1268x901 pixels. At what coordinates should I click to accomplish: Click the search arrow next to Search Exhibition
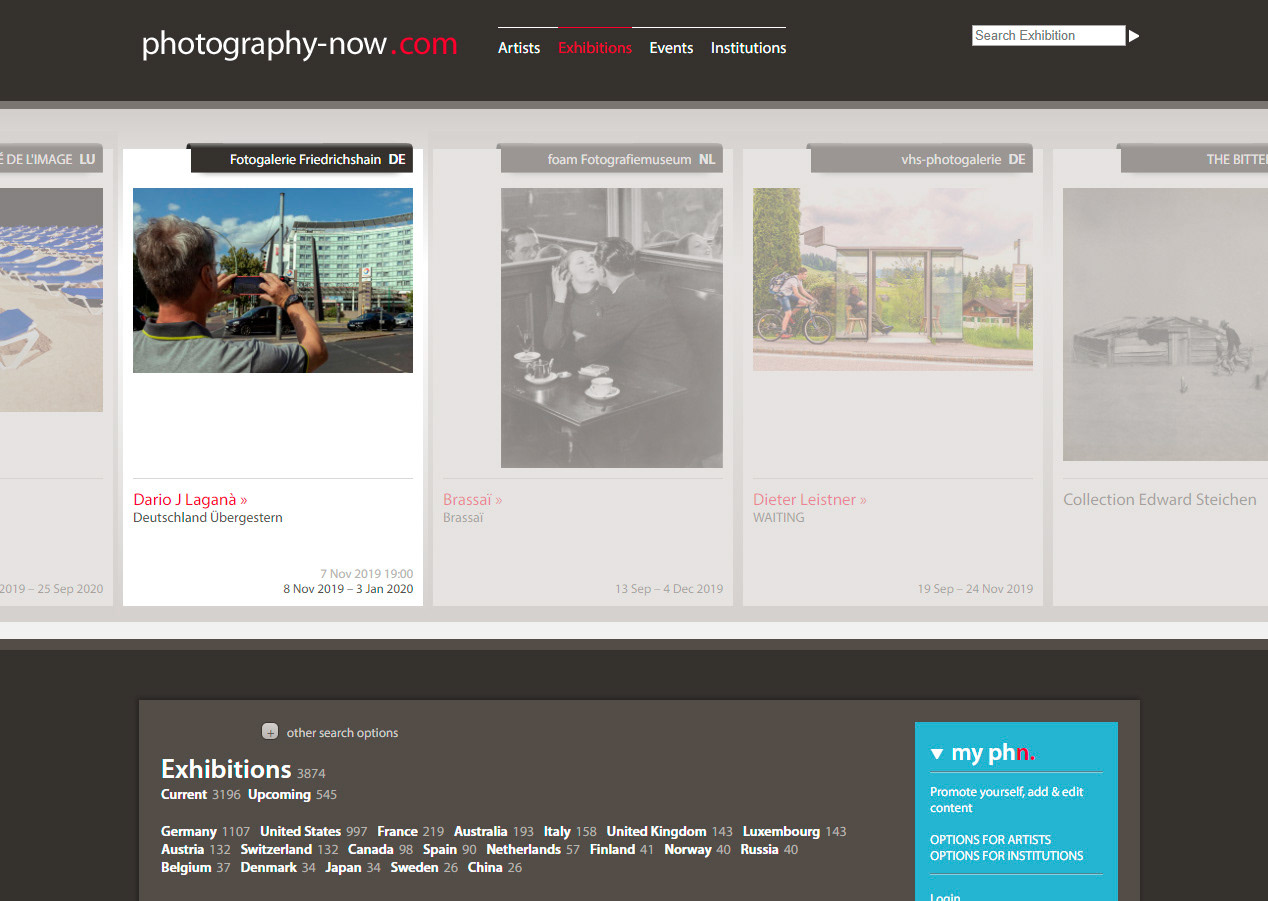point(1134,36)
